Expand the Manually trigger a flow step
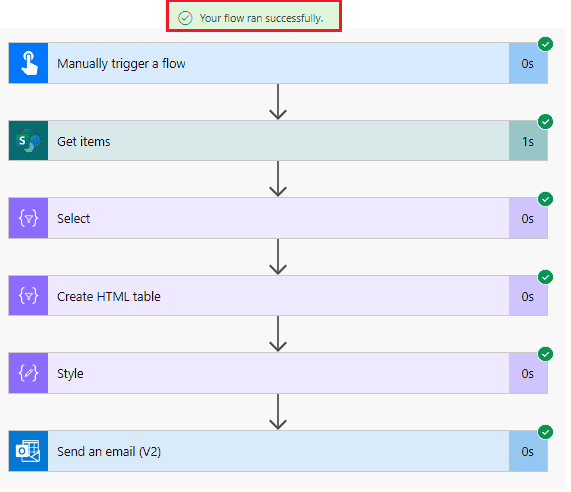571x492 pixels. 278,63
